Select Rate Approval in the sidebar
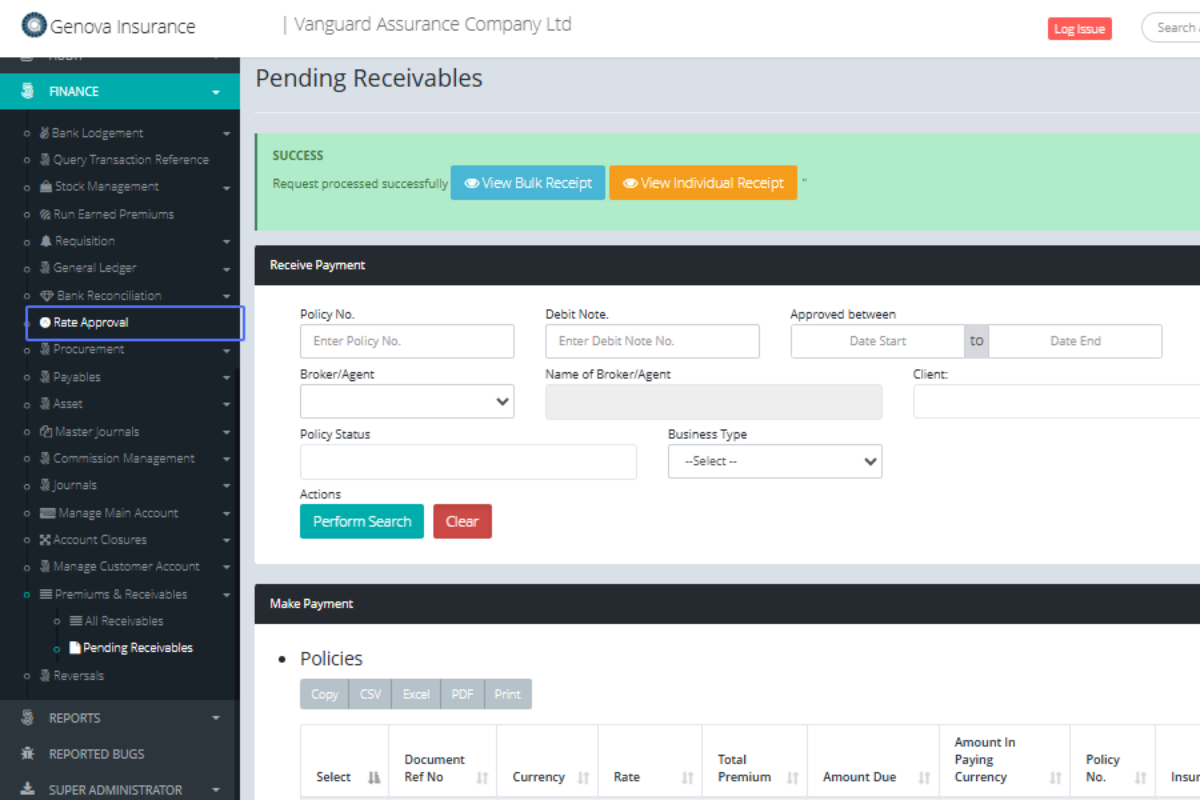1200x800 pixels. (91, 323)
